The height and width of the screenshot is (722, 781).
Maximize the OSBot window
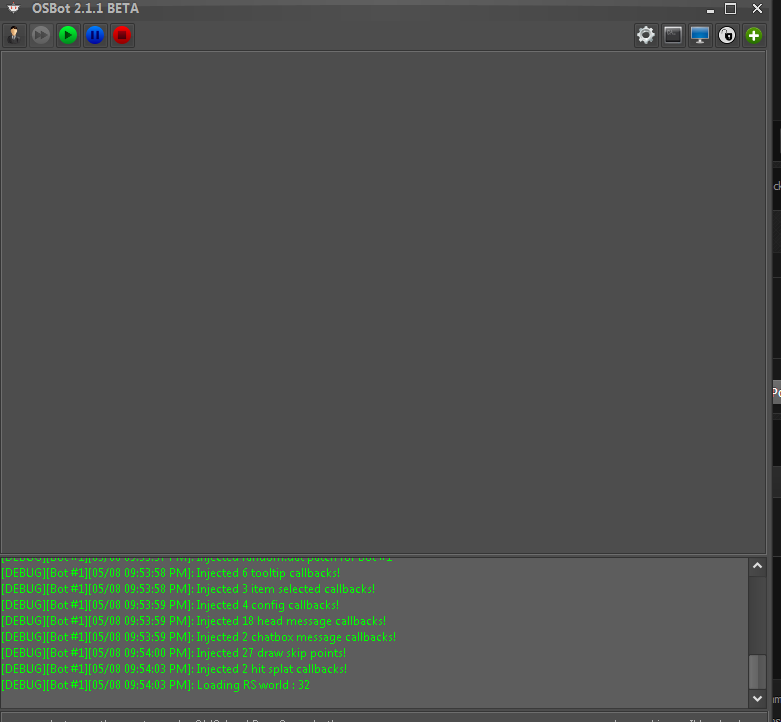pyautogui.click(x=730, y=8)
